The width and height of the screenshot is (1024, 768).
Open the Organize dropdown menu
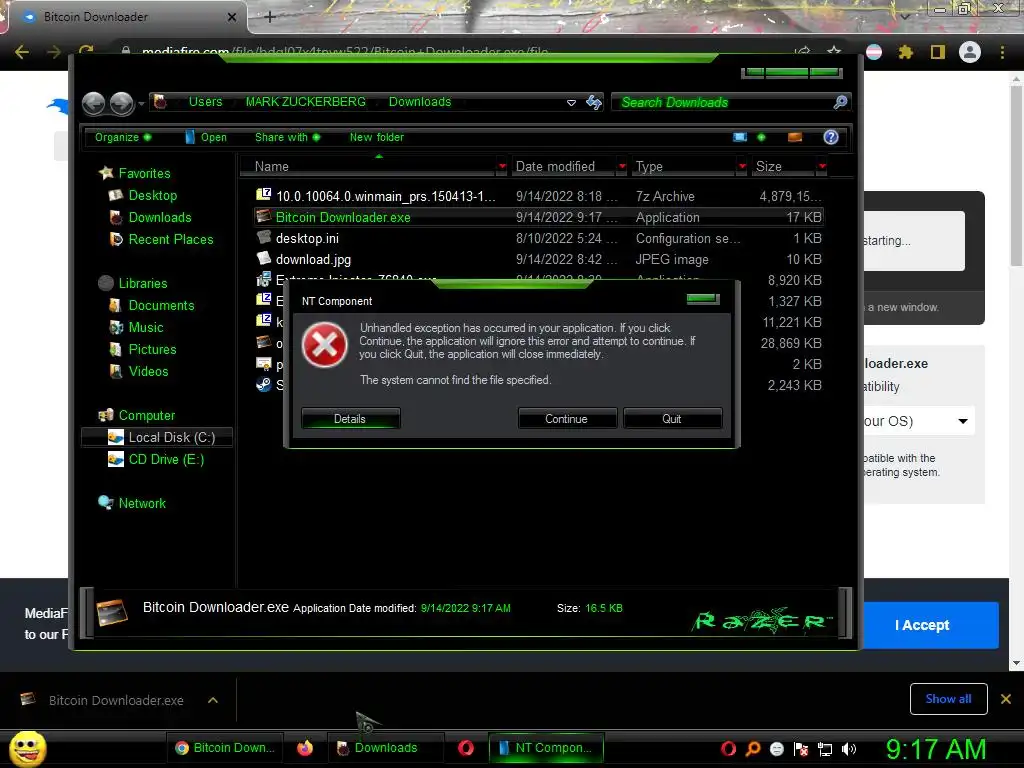tap(123, 137)
